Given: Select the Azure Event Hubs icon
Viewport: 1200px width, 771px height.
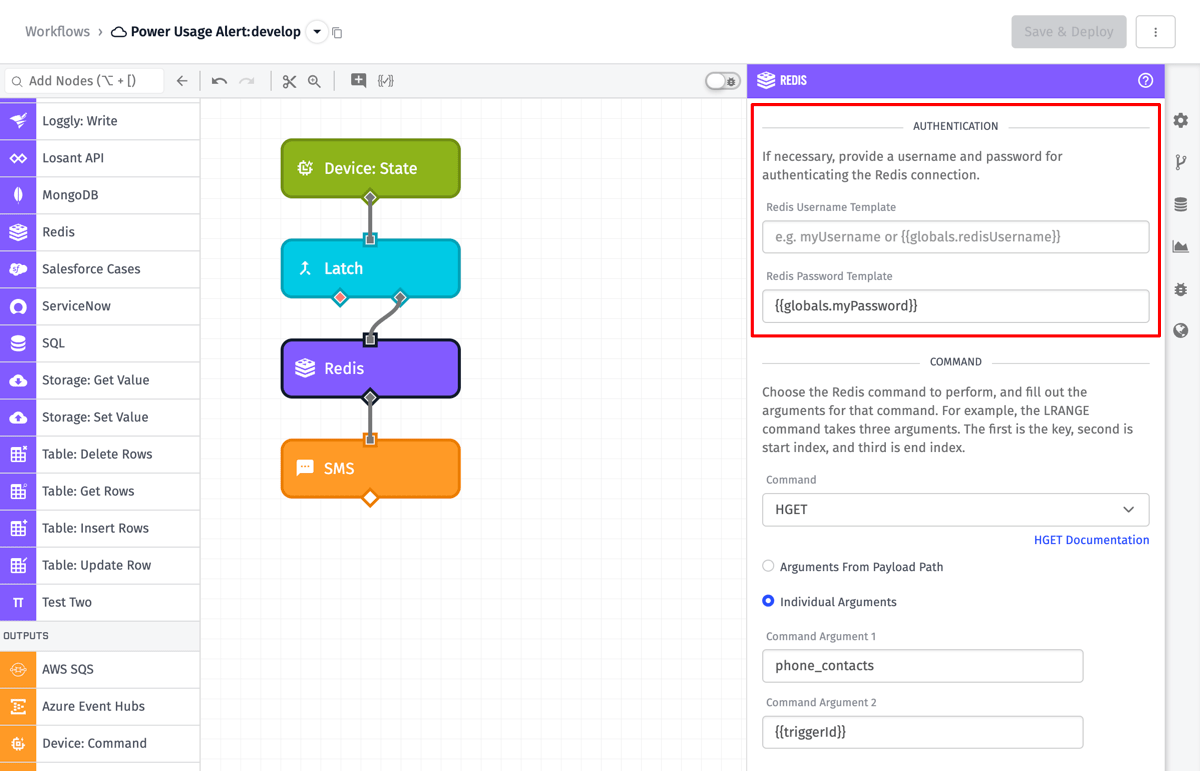Looking at the screenshot, I should click(x=18, y=706).
